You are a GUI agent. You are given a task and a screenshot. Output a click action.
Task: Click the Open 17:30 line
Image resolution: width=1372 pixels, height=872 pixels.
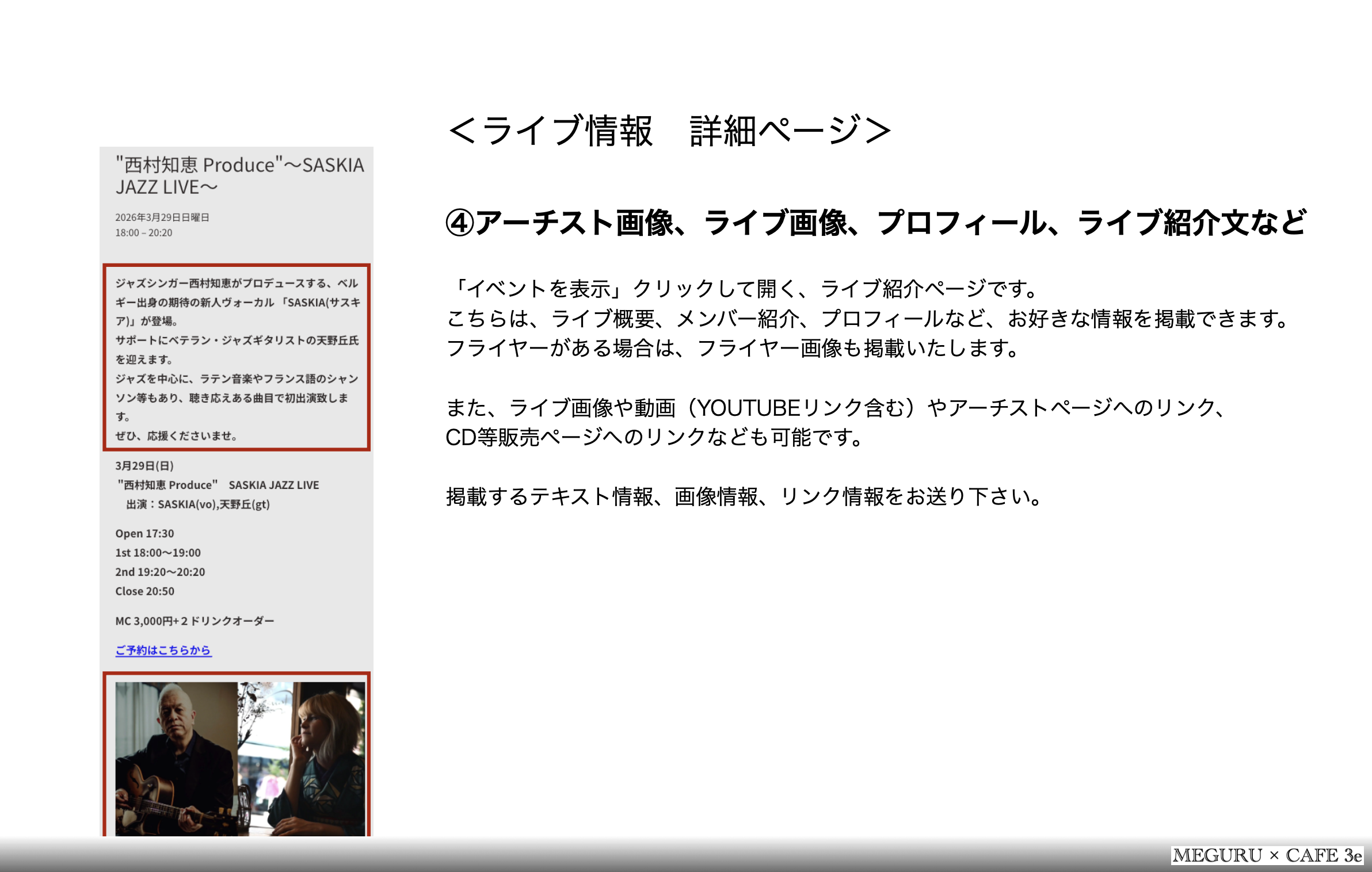click(x=144, y=534)
